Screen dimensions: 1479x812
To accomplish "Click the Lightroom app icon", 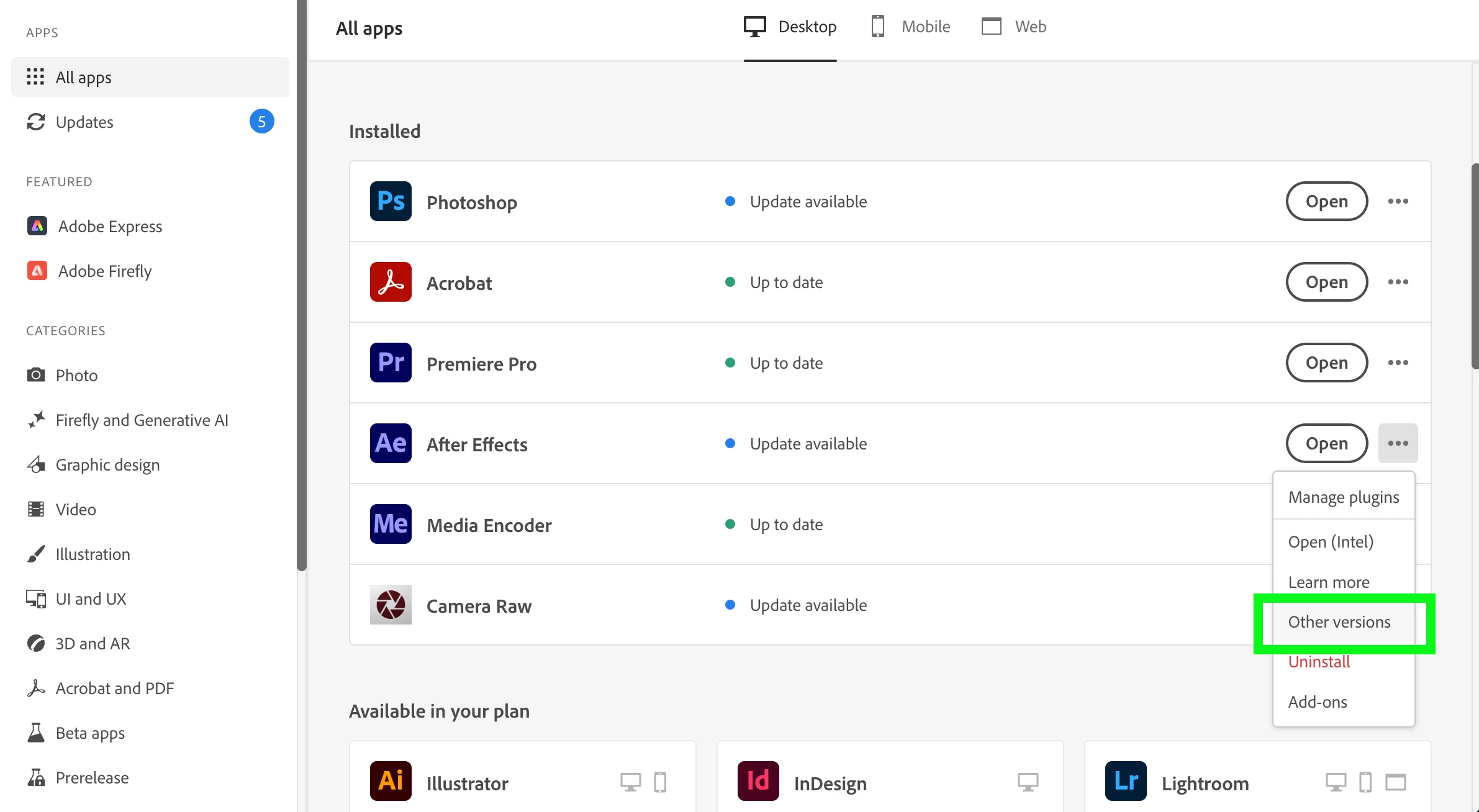I will [1126, 781].
